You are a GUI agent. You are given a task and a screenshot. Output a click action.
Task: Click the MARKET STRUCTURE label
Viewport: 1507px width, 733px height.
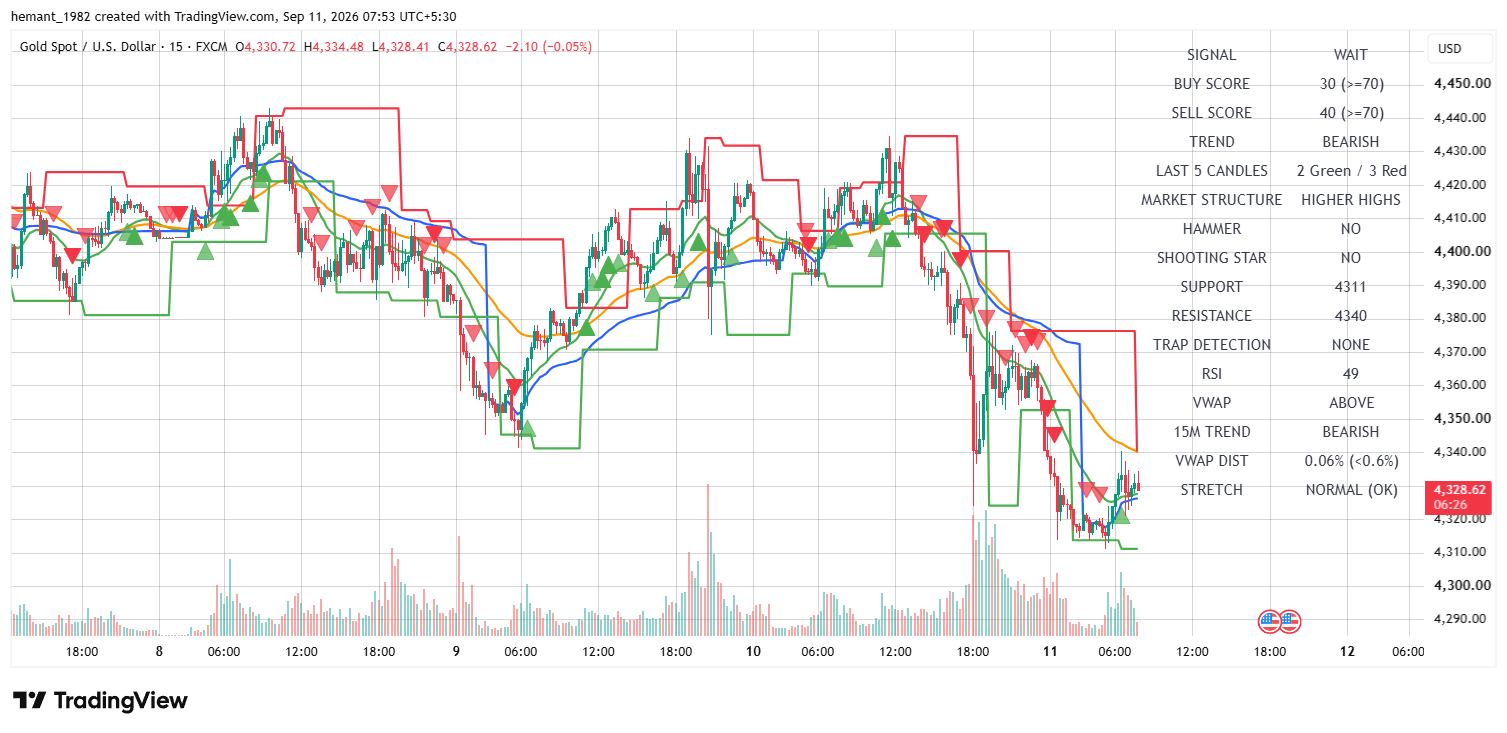pyautogui.click(x=1211, y=200)
